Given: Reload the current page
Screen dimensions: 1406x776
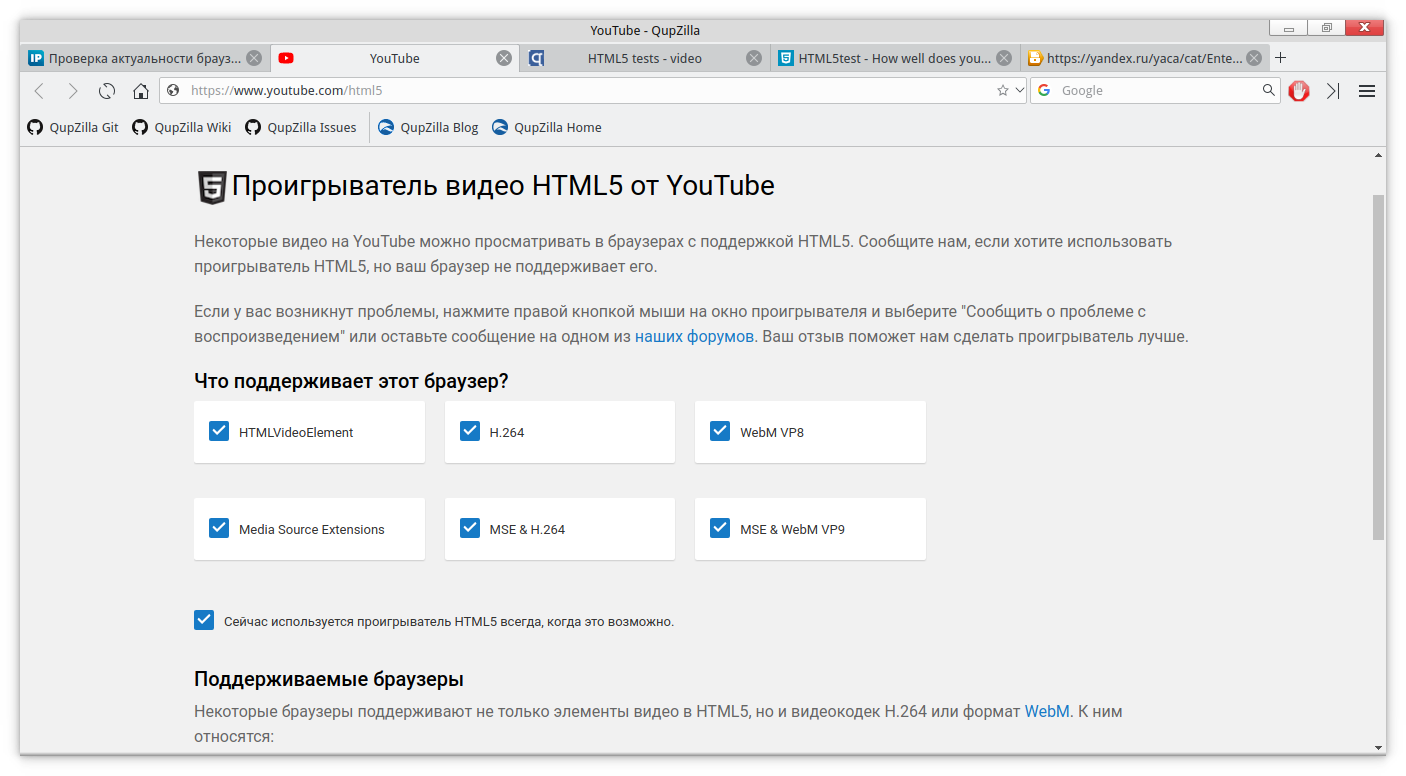Looking at the screenshot, I should coord(106,91).
